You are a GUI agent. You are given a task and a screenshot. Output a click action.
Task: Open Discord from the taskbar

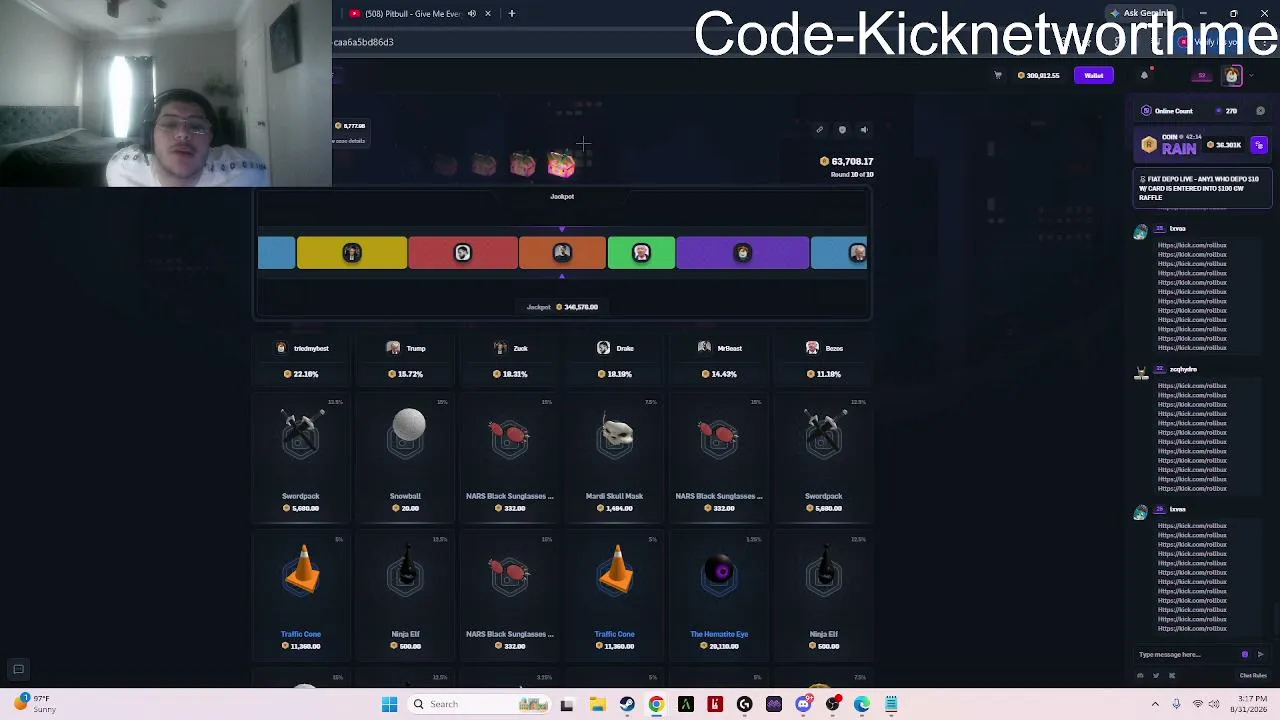[x=803, y=704]
